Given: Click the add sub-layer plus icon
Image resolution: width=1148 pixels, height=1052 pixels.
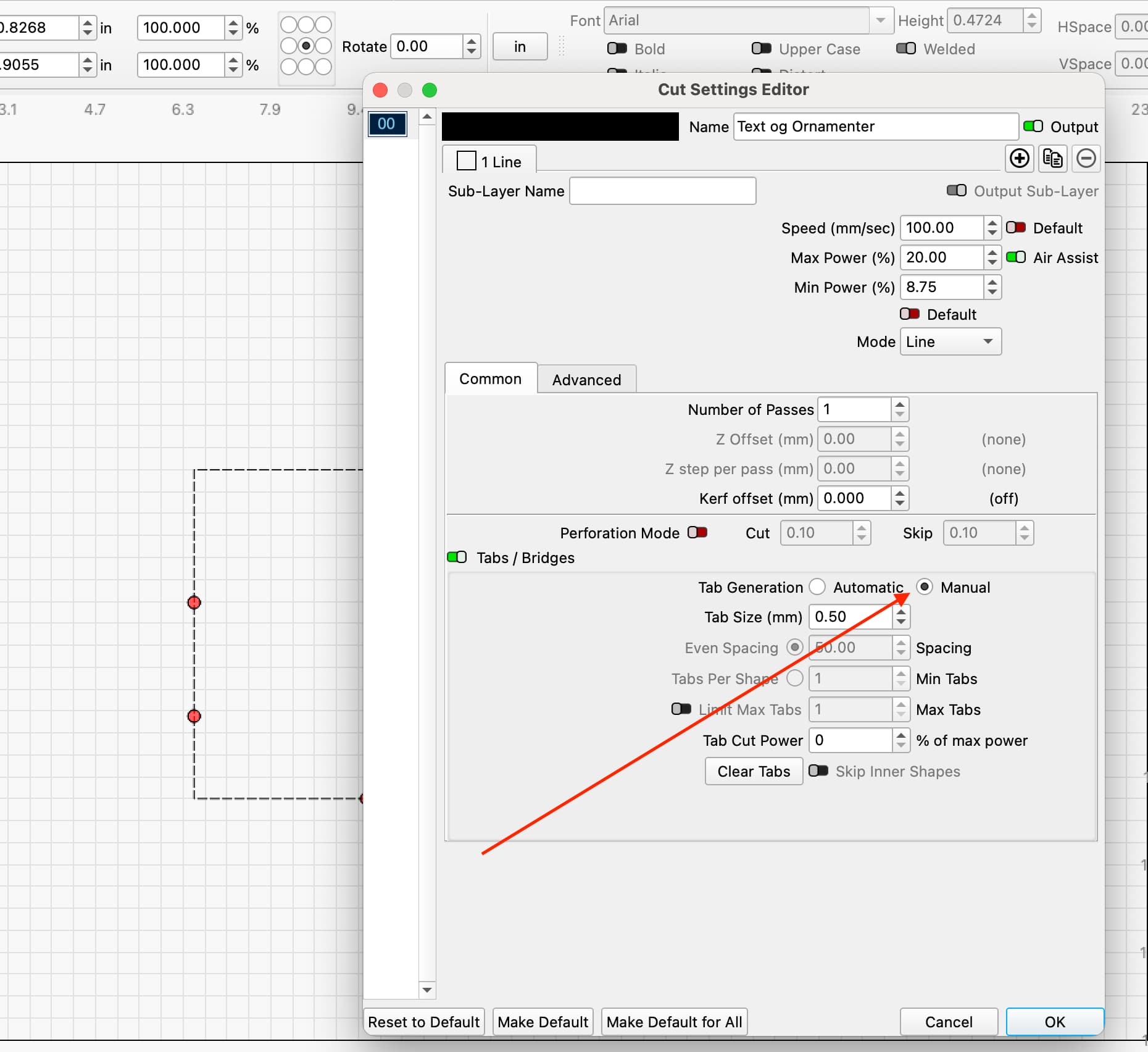Looking at the screenshot, I should [x=1019, y=159].
